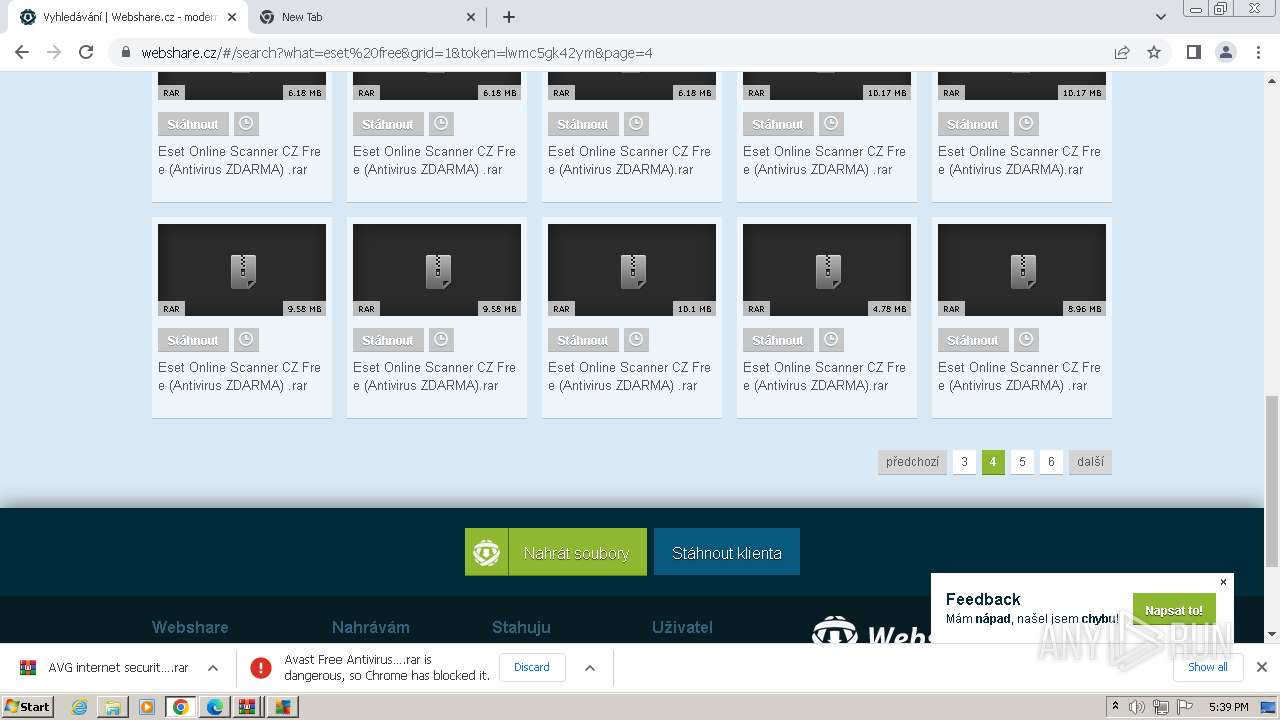Open the volume control in tray

tap(1137, 707)
